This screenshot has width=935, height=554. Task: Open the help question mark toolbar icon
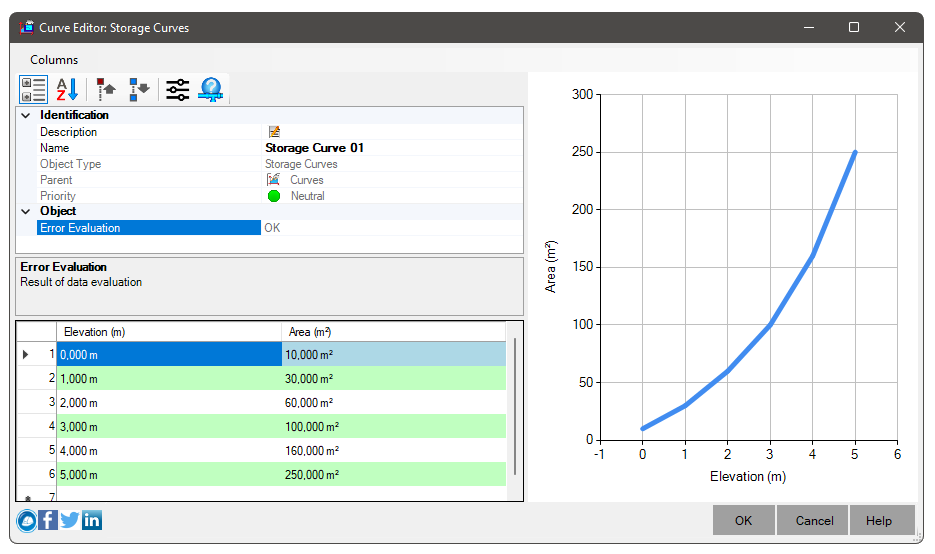211,89
